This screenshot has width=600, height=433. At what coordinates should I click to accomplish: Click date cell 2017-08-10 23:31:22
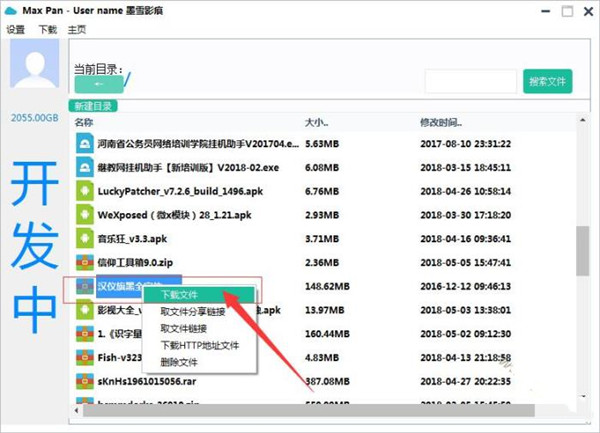pos(466,144)
